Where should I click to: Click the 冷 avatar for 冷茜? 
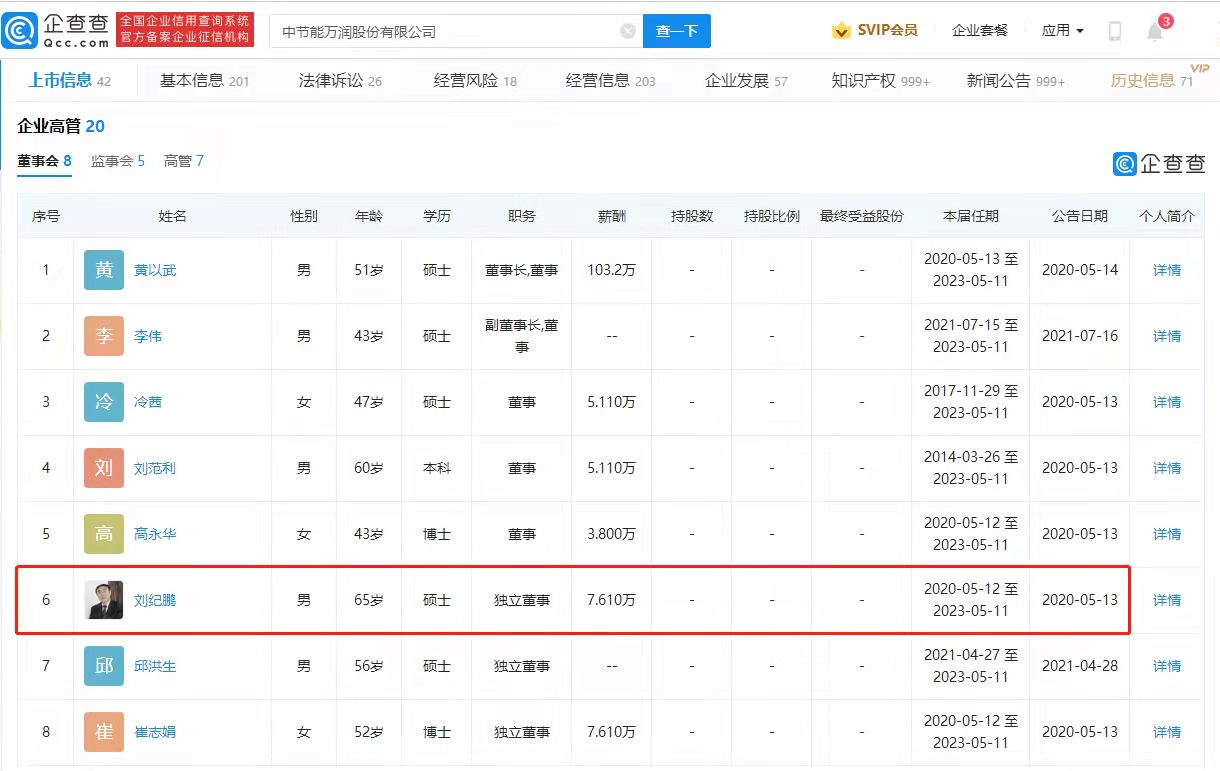[x=104, y=402]
